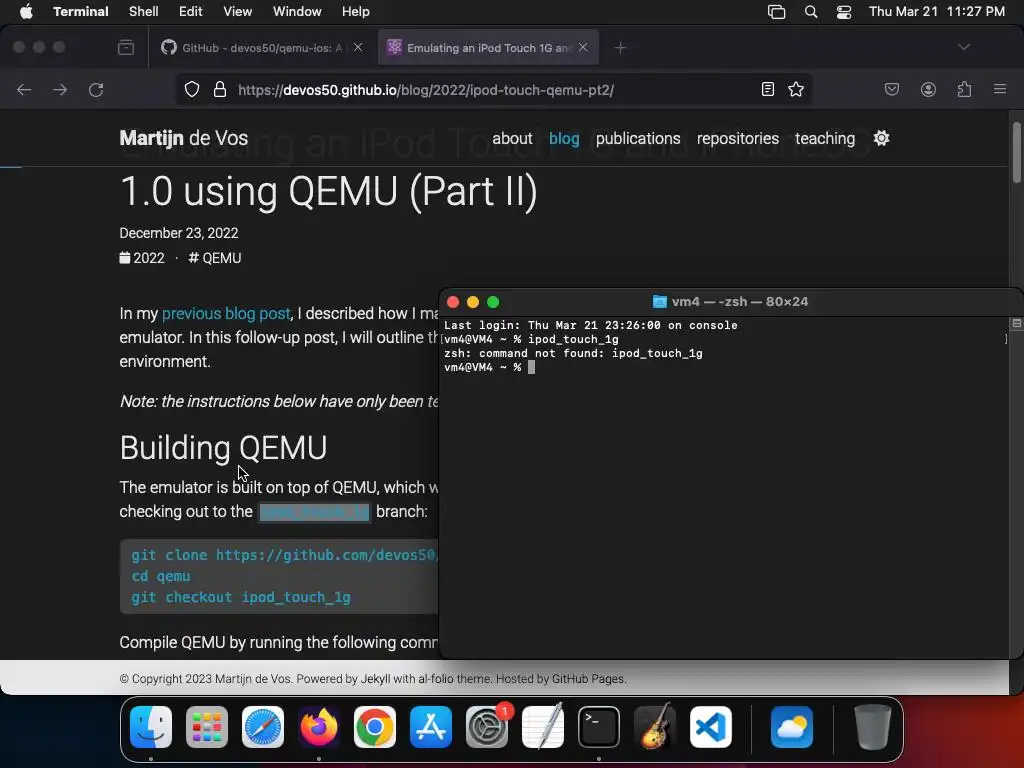This screenshot has height=768, width=1024.
Task: Open the about page link
Action: coord(512,138)
